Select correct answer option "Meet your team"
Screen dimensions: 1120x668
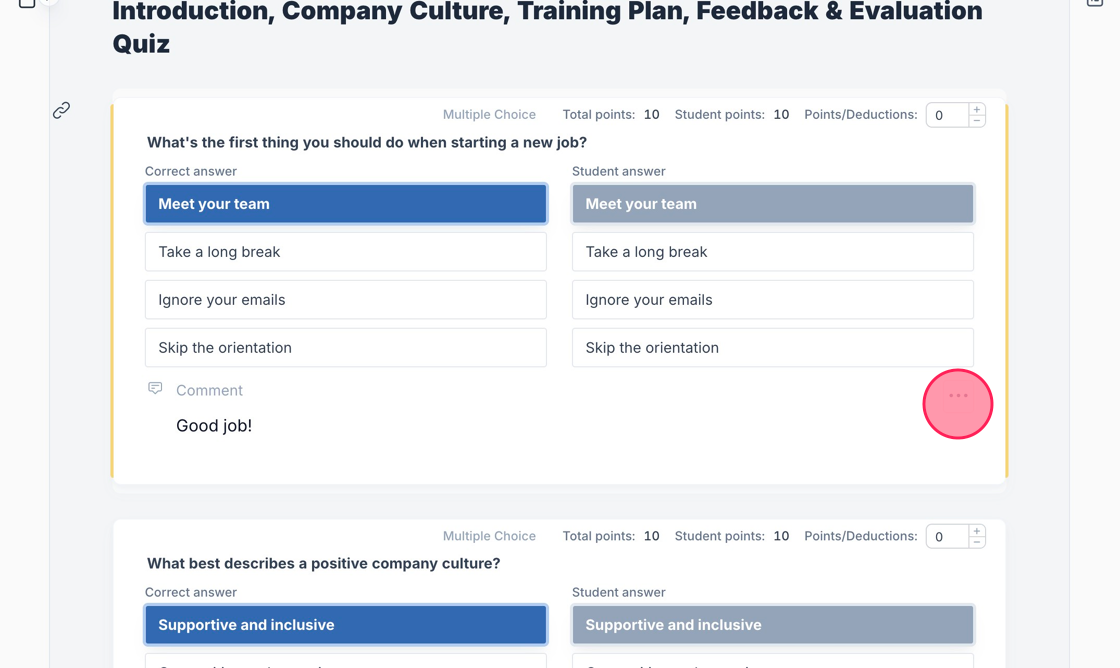(345, 204)
